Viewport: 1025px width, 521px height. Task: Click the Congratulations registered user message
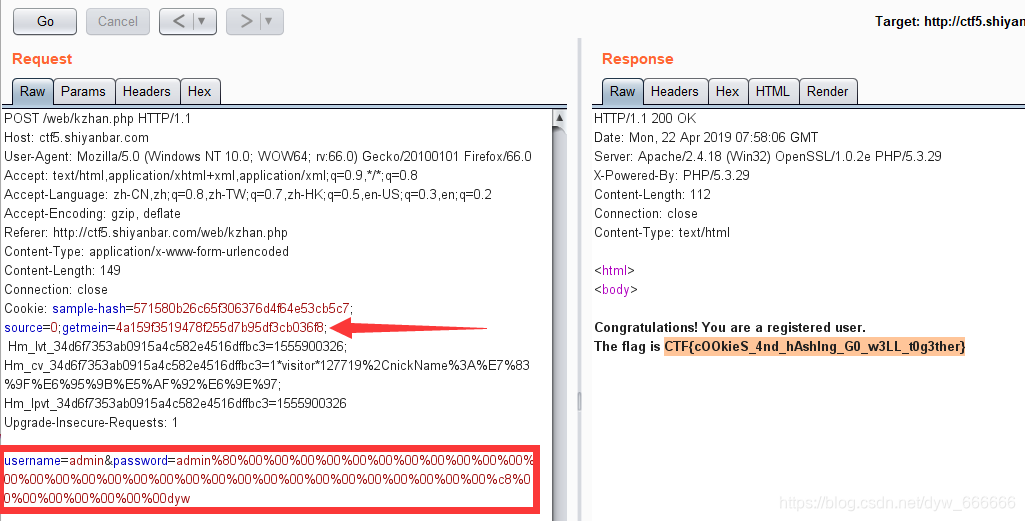pos(730,327)
